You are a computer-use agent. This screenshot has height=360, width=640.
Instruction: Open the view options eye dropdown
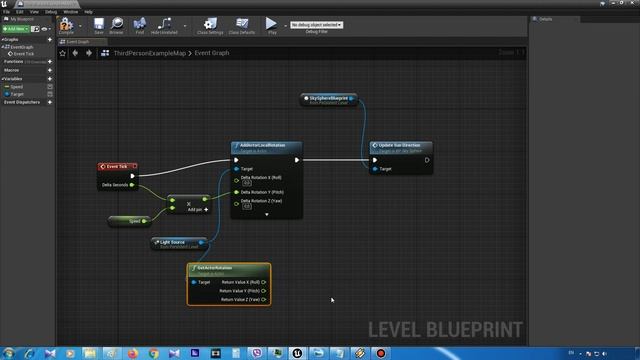(x=46, y=29)
